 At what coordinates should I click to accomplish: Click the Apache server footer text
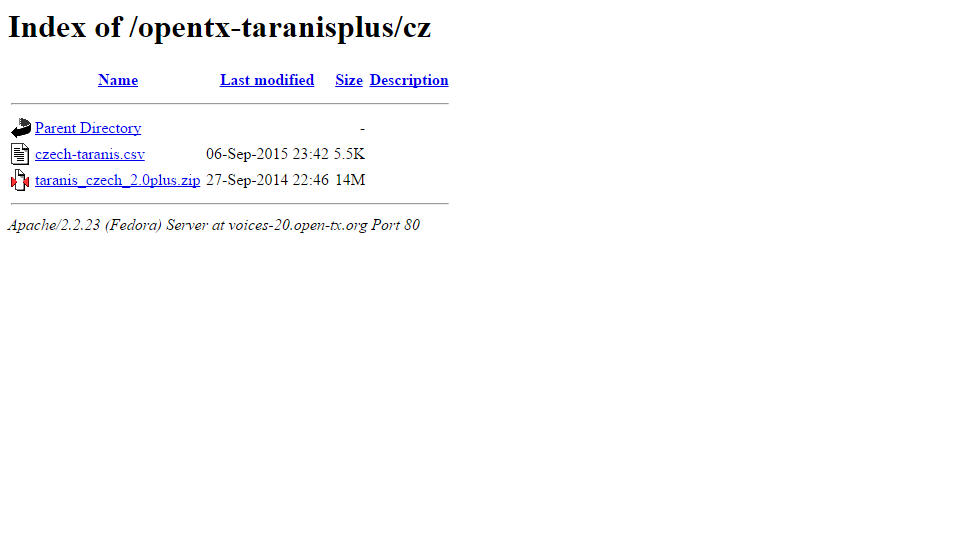click(x=214, y=225)
